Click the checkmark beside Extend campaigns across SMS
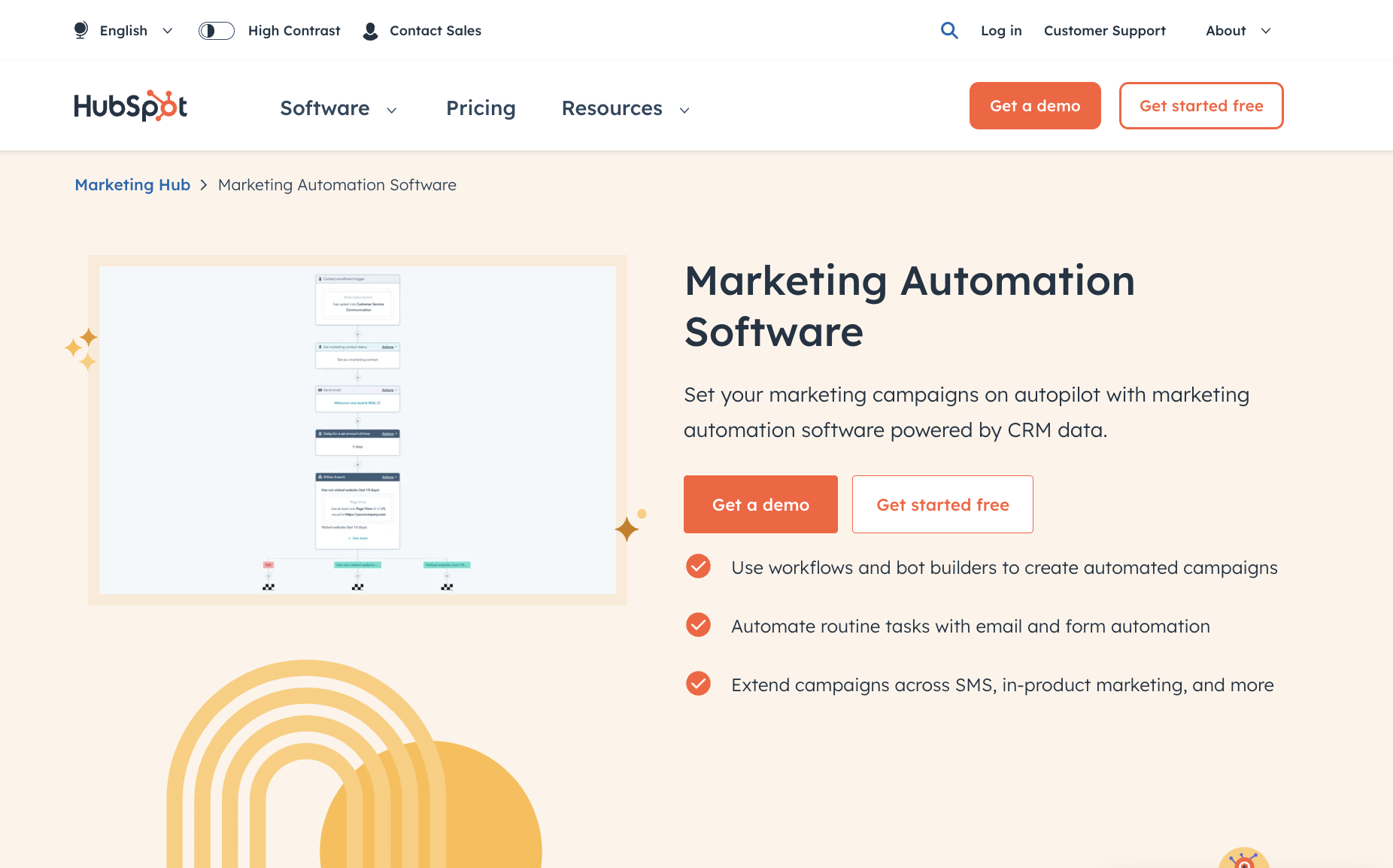The image size is (1393, 868). coord(698,684)
